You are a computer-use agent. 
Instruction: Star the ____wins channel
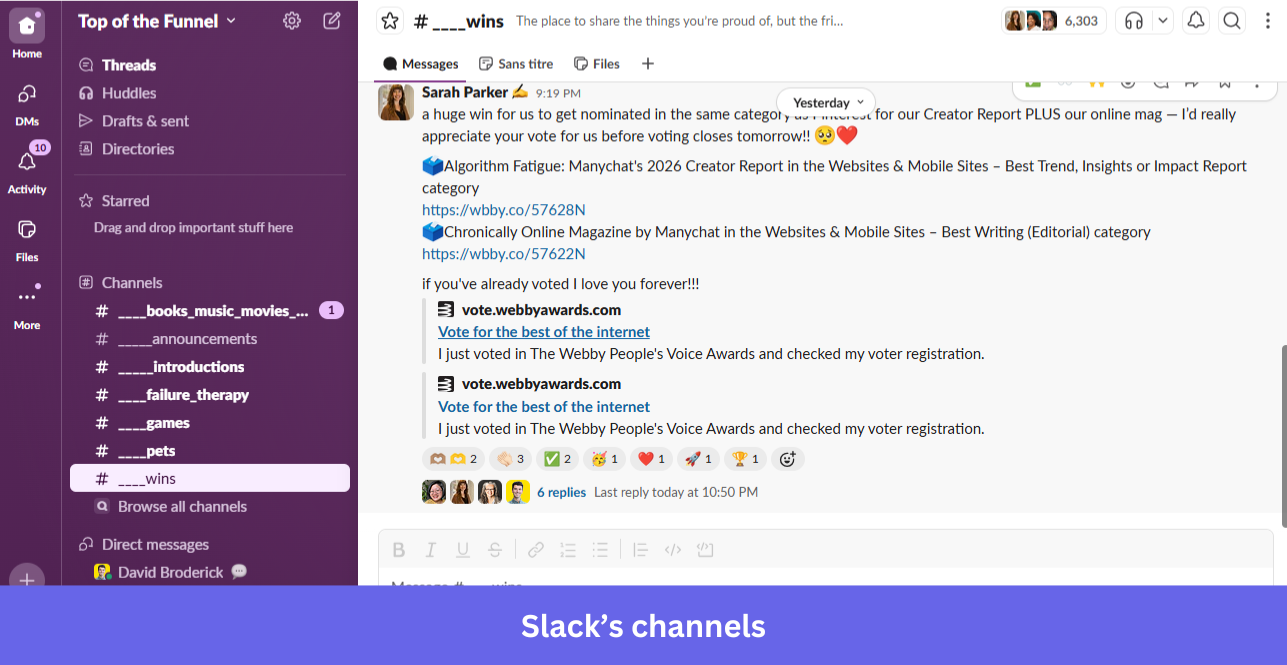(390, 20)
